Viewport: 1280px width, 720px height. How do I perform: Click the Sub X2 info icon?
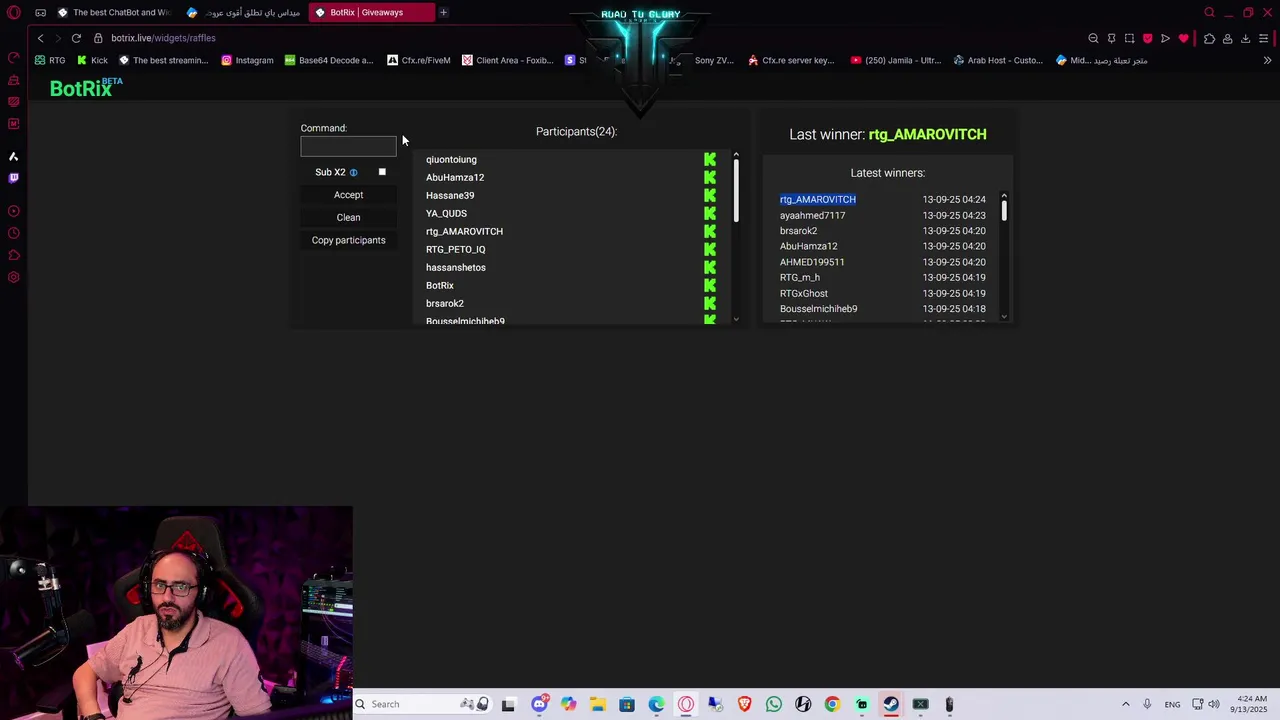pos(353,173)
